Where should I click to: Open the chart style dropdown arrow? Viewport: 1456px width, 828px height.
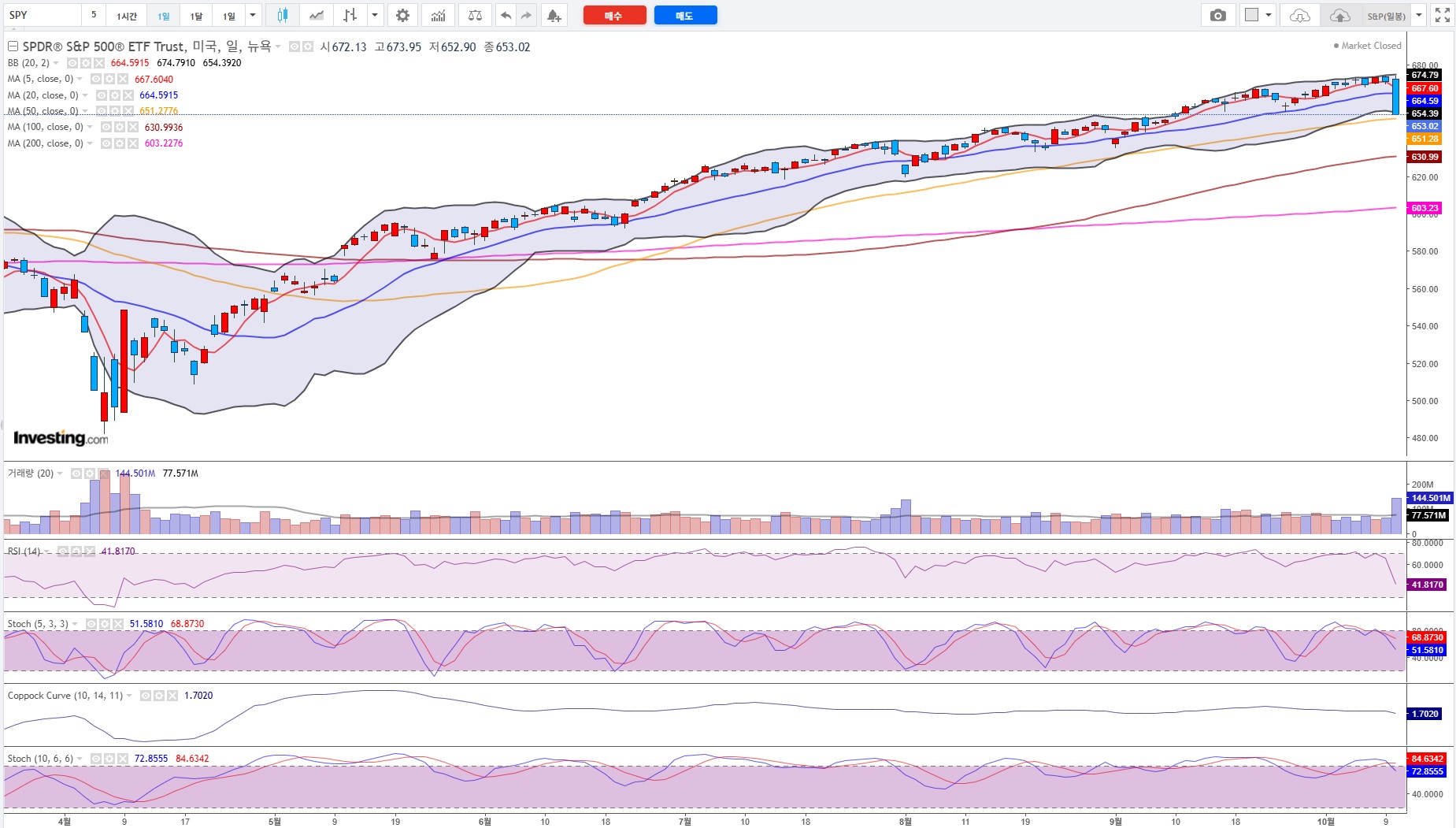(x=375, y=15)
